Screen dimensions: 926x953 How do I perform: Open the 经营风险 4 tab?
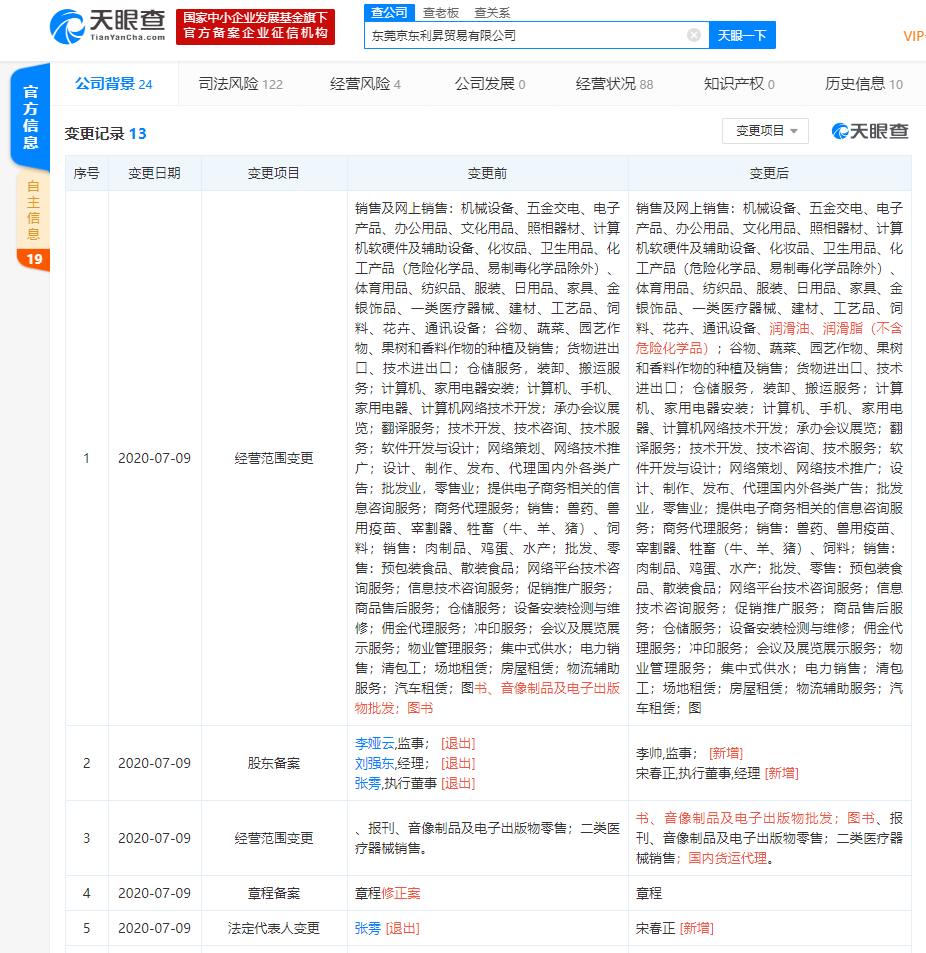point(365,84)
